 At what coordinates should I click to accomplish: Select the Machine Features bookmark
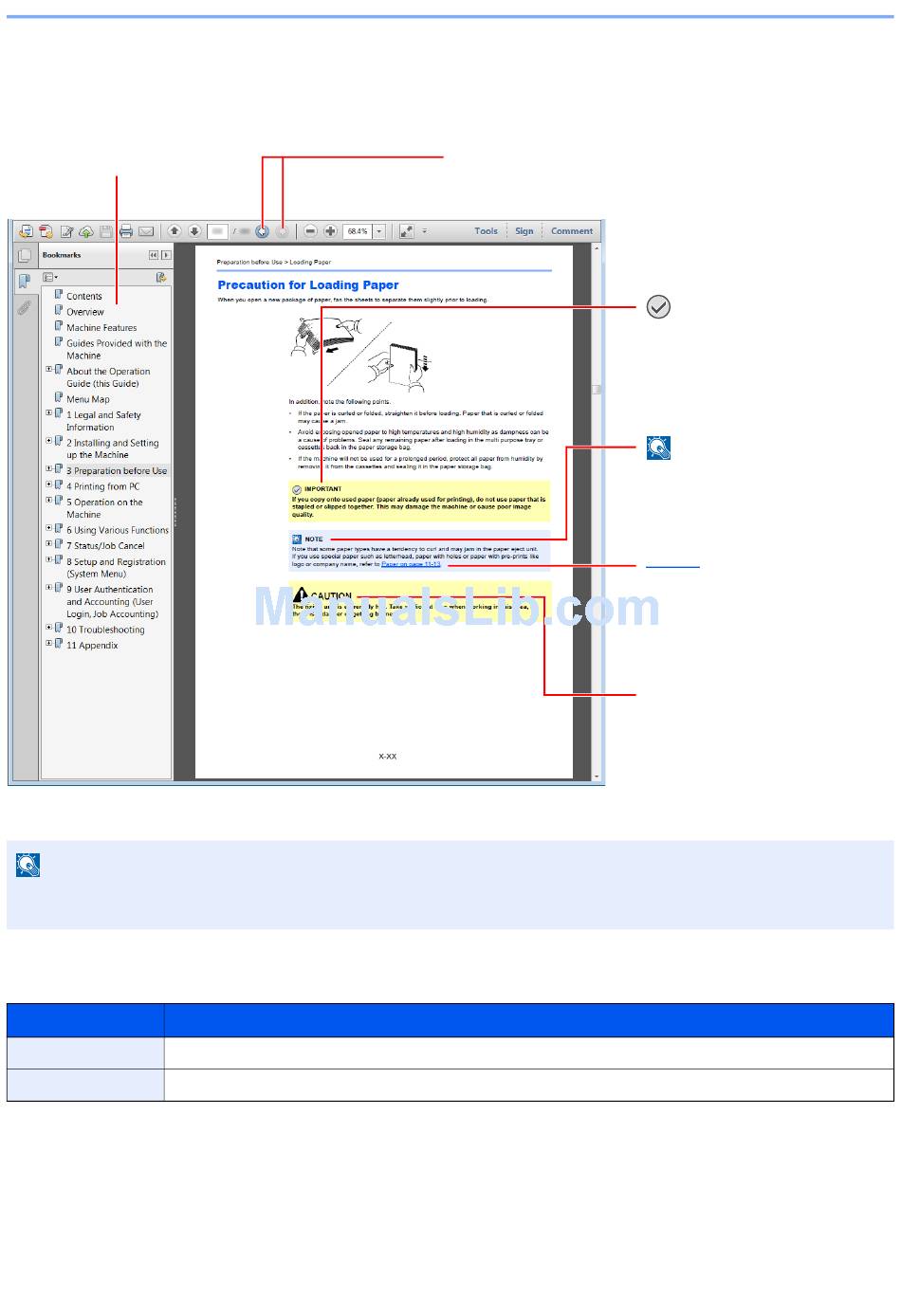pyautogui.click(x=101, y=328)
